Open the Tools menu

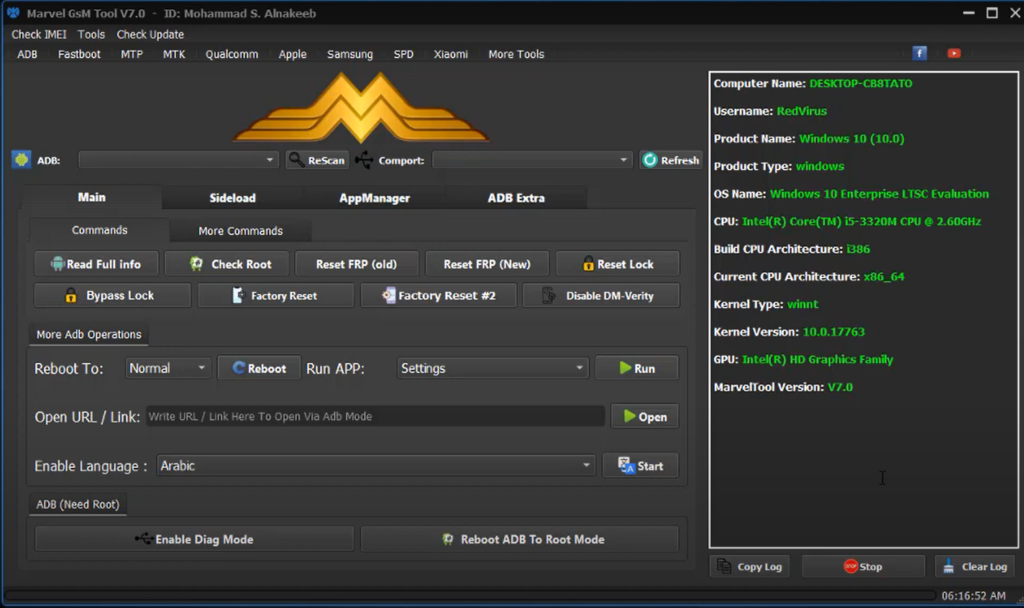click(x=91, y=35)
